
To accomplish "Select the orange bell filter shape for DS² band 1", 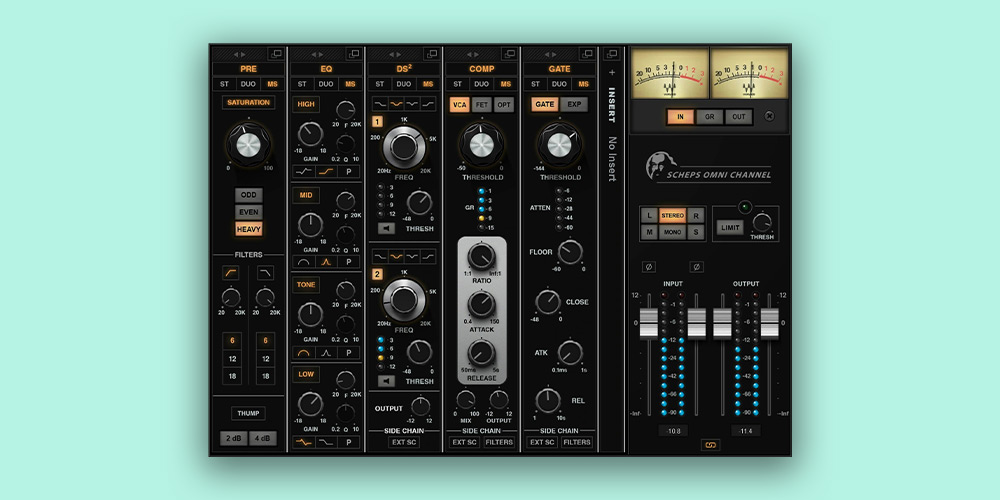I will [397, 104].
